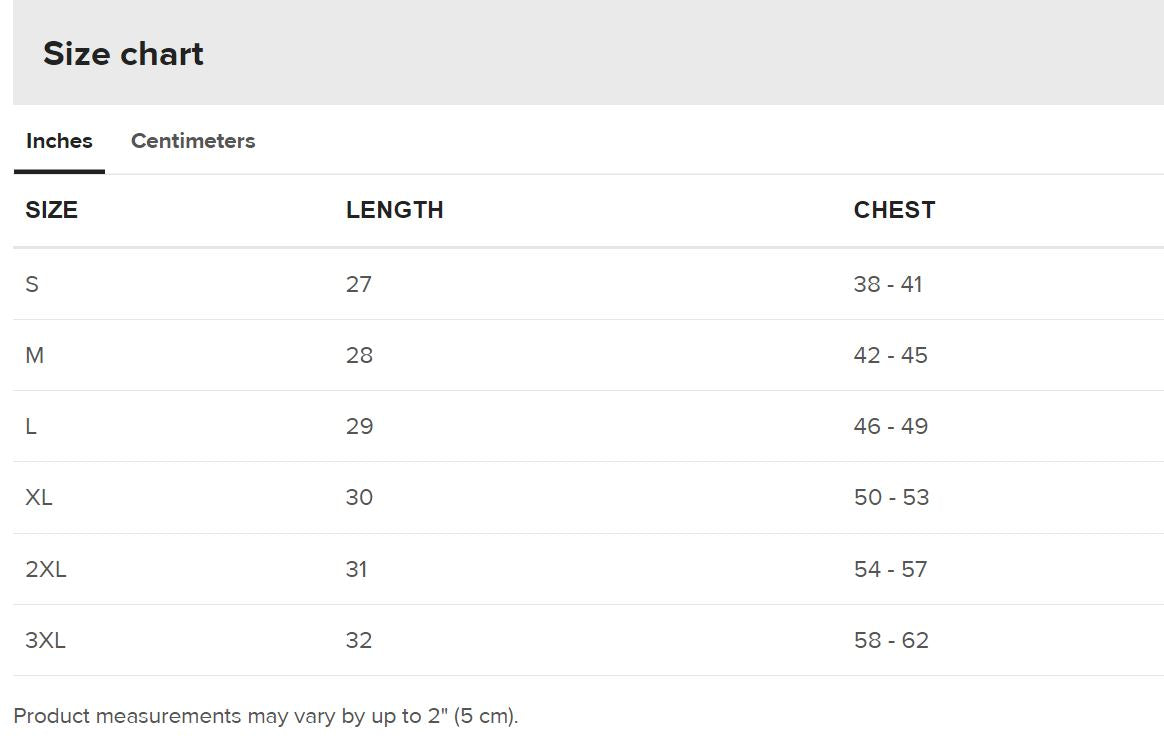1164x741 pixels.
Task: Select the 2XL size row label
Action: pos(46,569)
